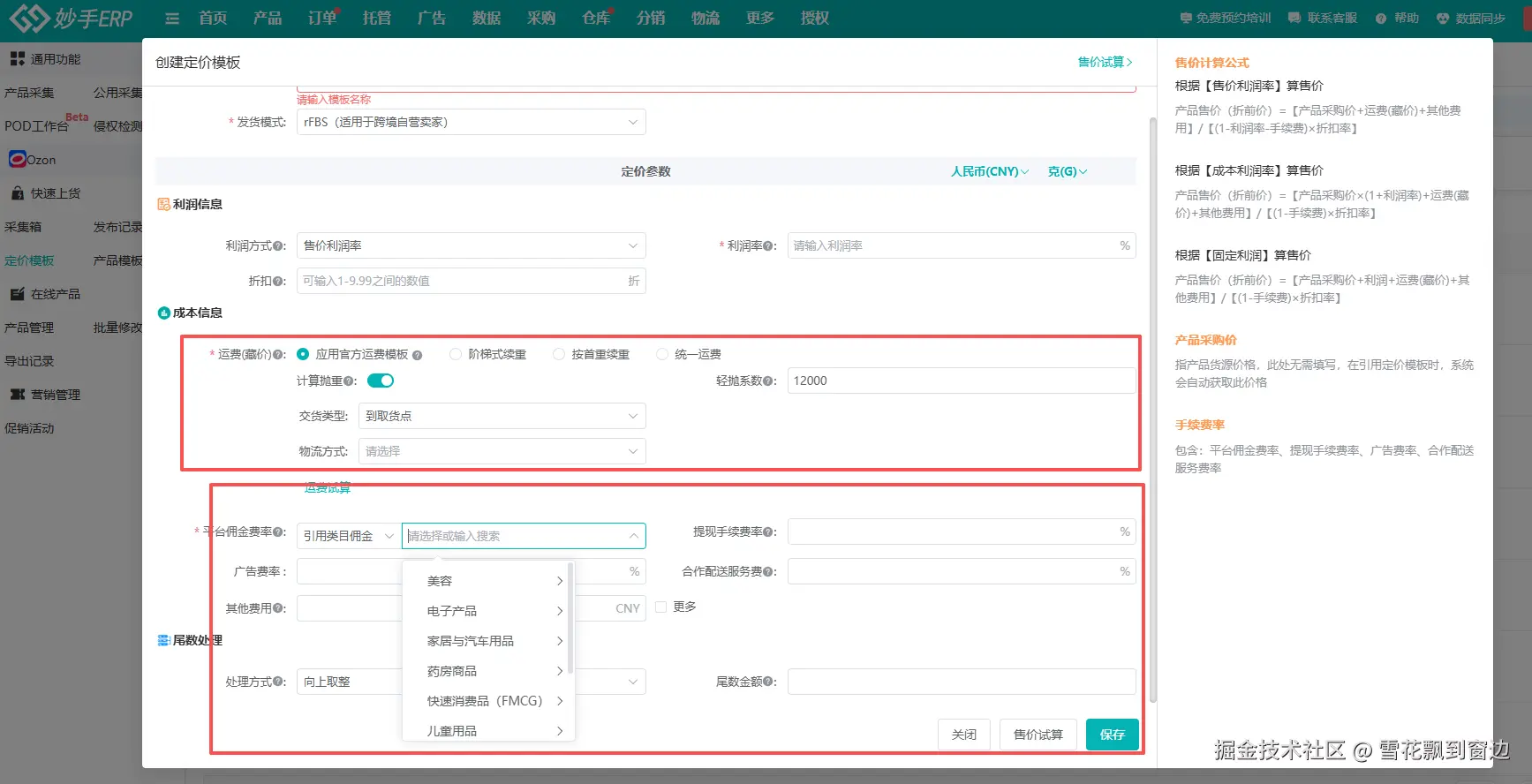This screenshot has height=784, width=1532.
Task: Click the 利润信息 section icon
Action: 163,204
